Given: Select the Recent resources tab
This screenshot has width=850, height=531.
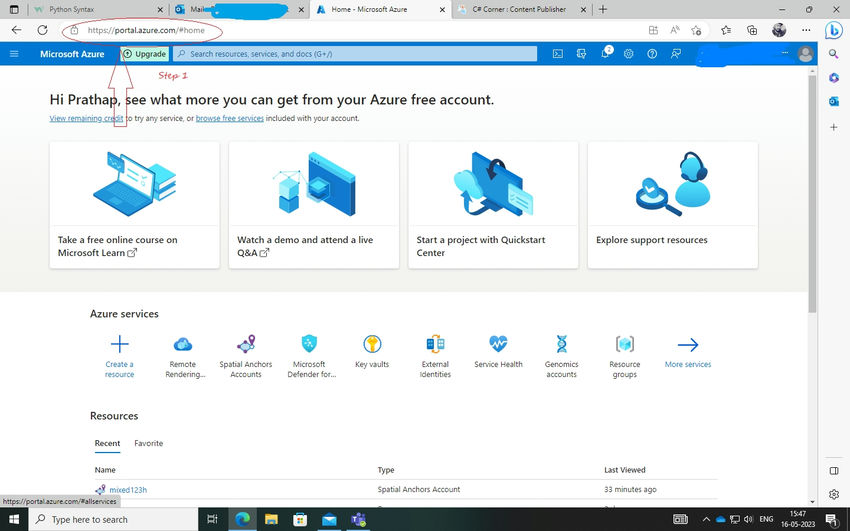Looking at the screenshot, I should 107,443.
